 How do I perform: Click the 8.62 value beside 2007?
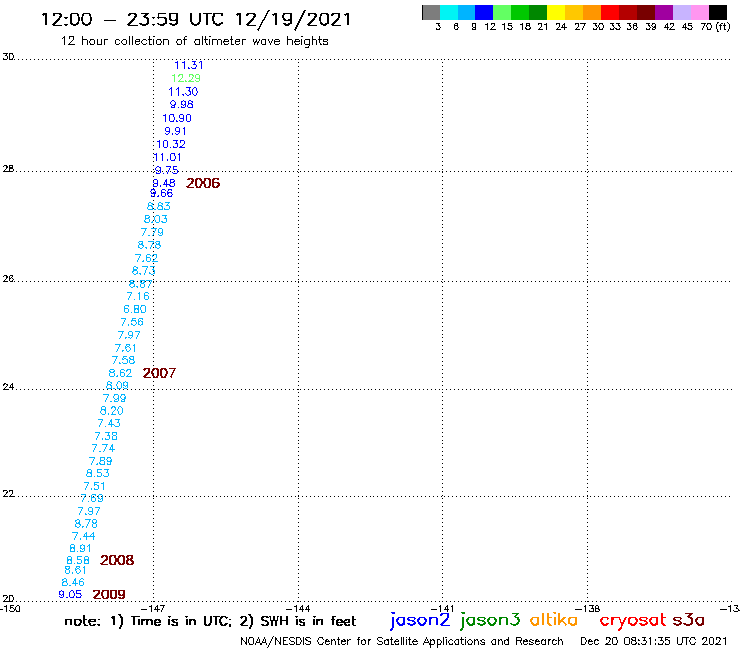[x=120, y=373]
